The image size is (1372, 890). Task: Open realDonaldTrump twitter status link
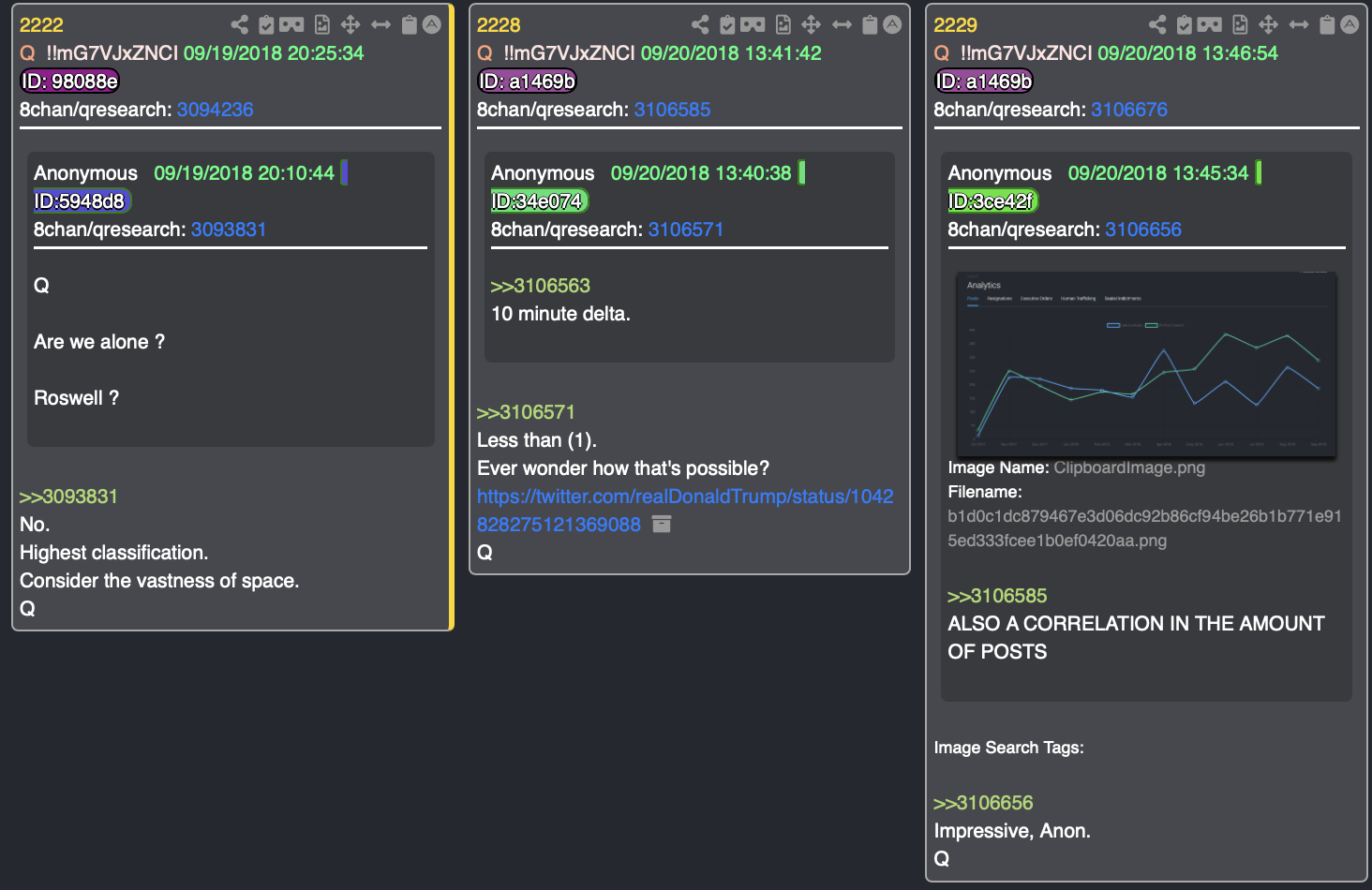click(685, 510)
